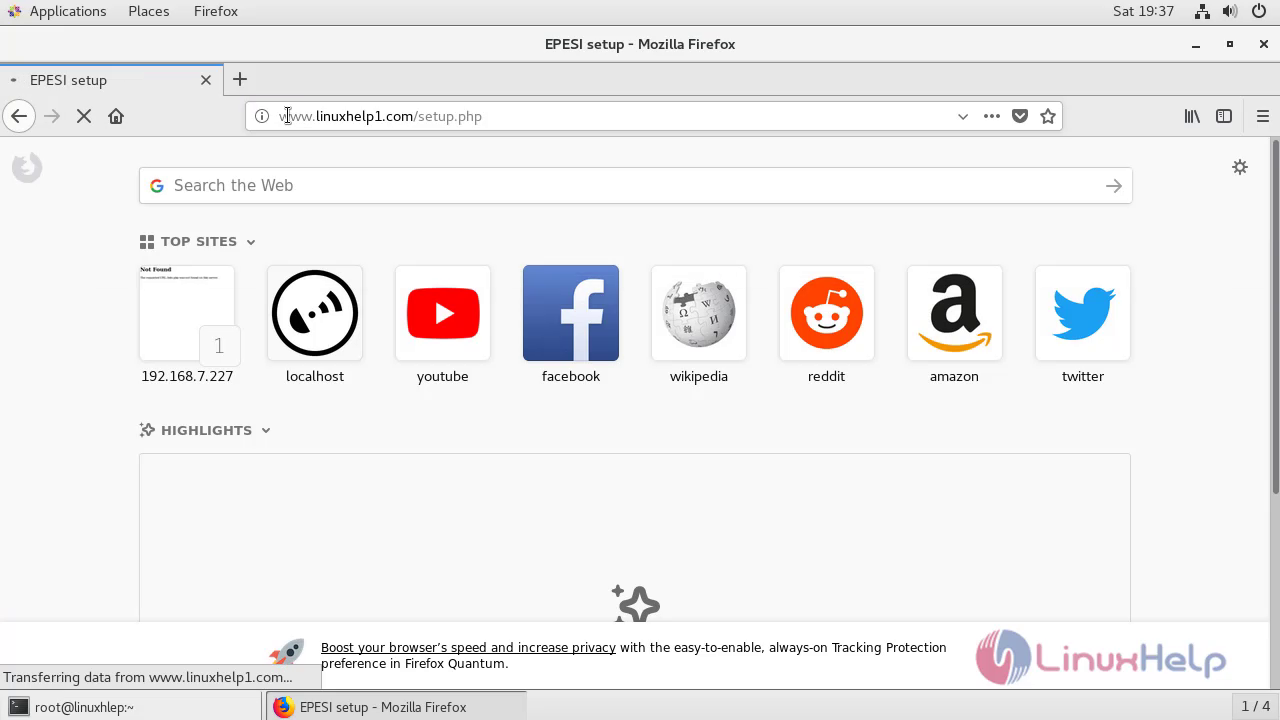This screenshot has height=720, width=1280.
Task: Click the Sat 19:37 clock
Action: pos(1143,11)
